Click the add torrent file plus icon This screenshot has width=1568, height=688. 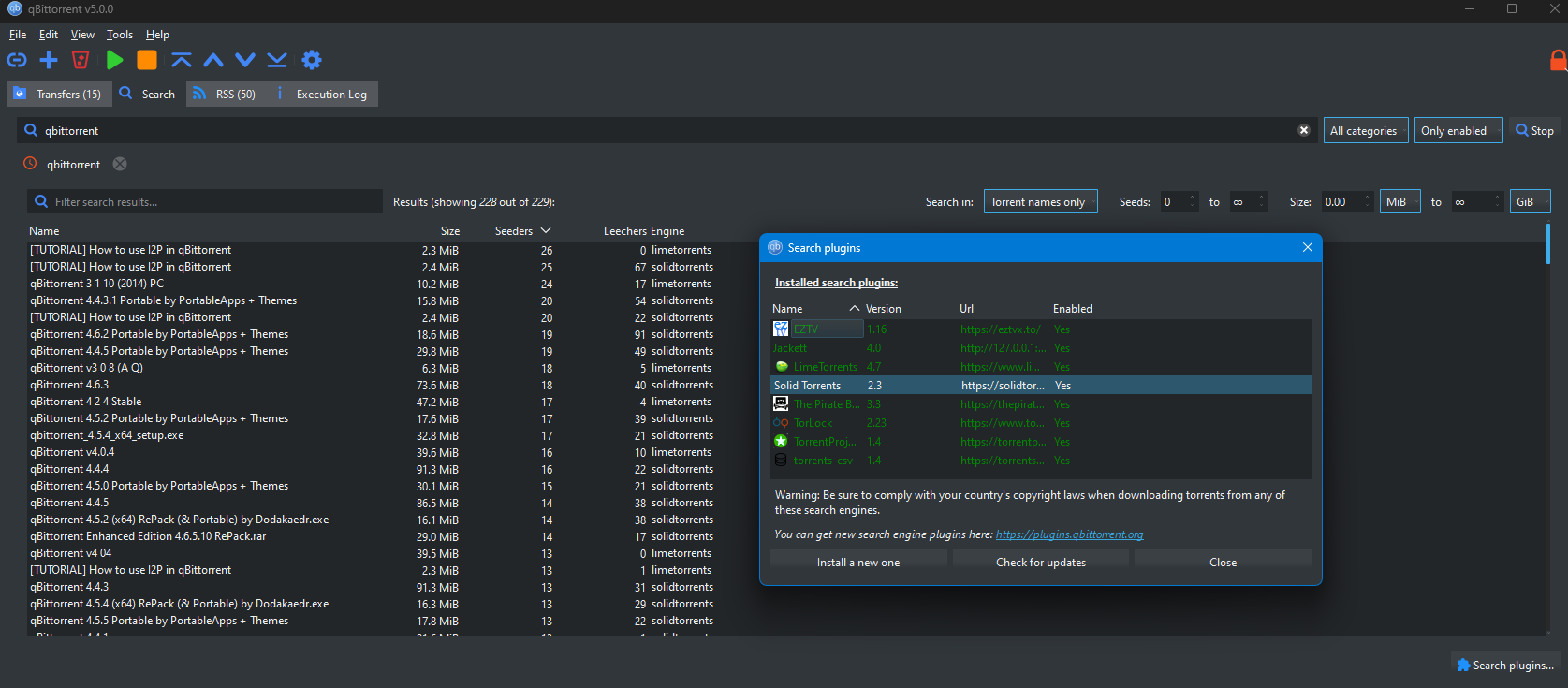click(49, 60)
